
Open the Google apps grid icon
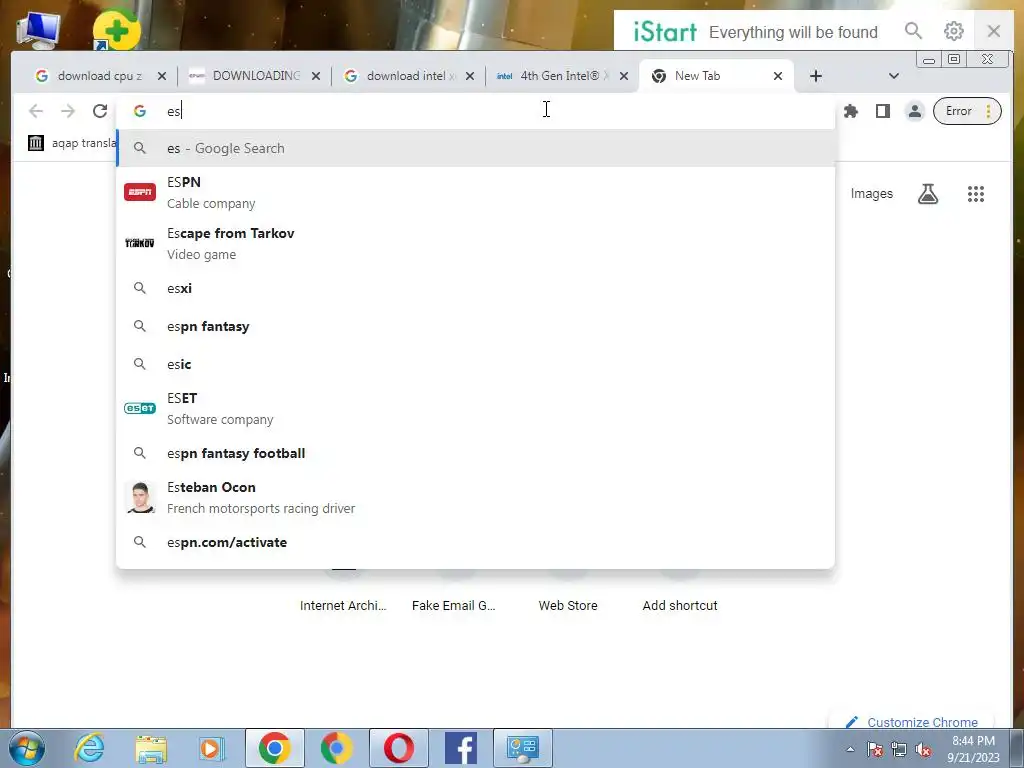976,194
